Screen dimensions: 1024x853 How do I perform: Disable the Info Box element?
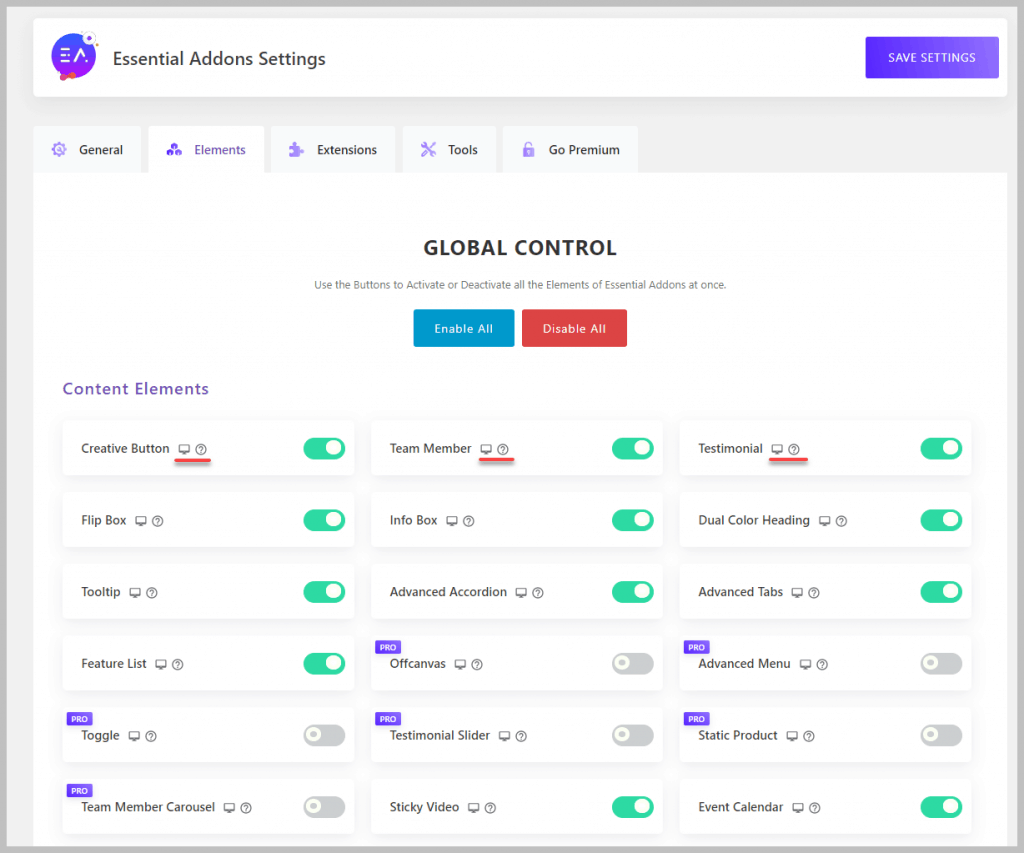point(633,521)
